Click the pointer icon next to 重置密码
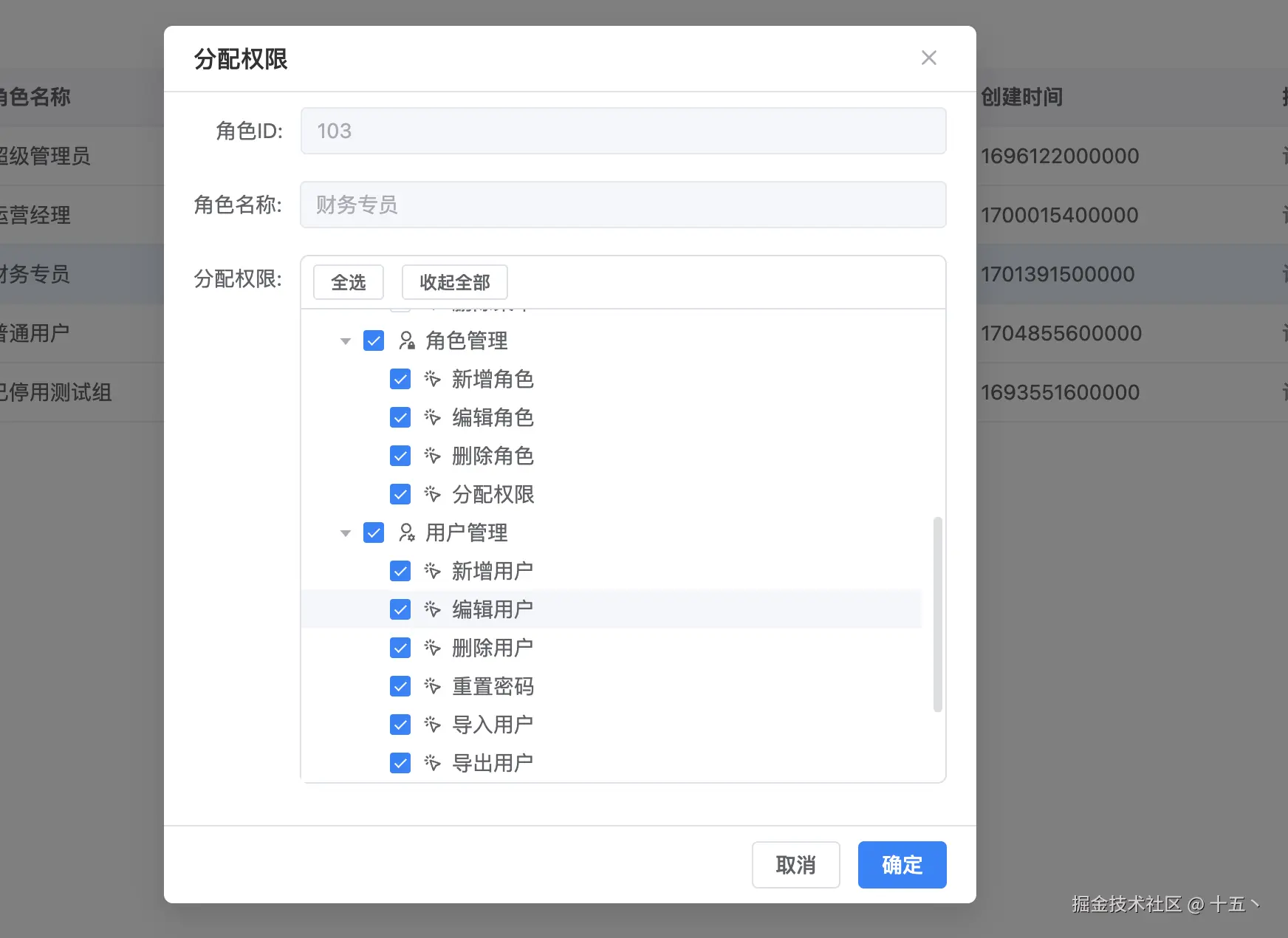 [x=432, y=686]
